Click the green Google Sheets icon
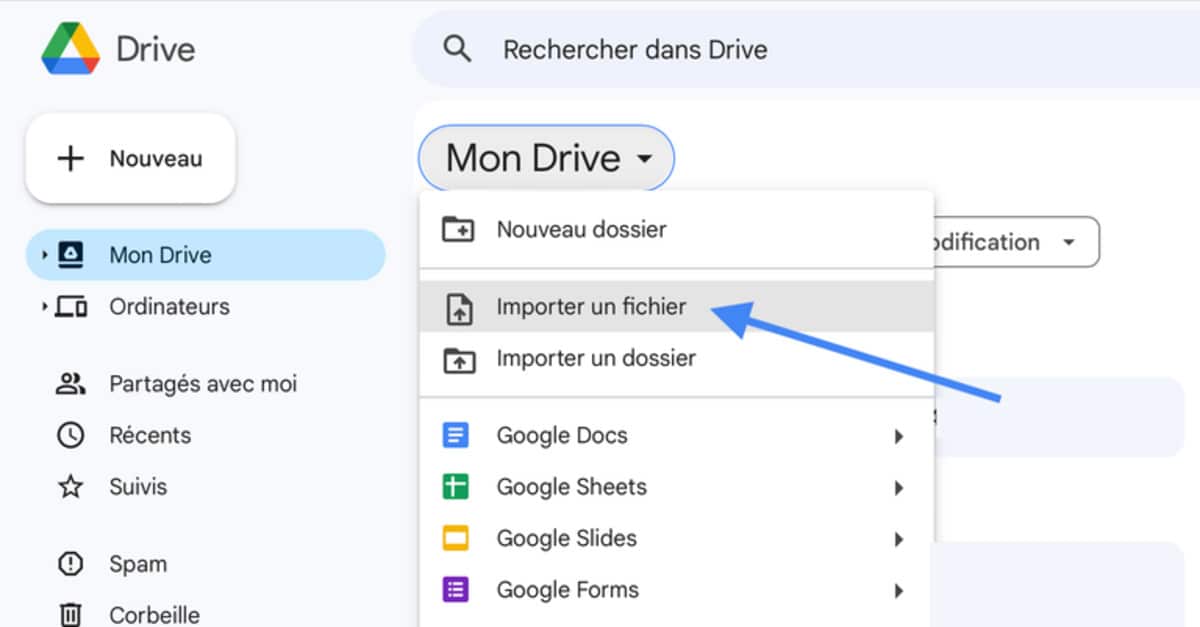The height and width of the screenshot is (627, 1200). [456, 487]
